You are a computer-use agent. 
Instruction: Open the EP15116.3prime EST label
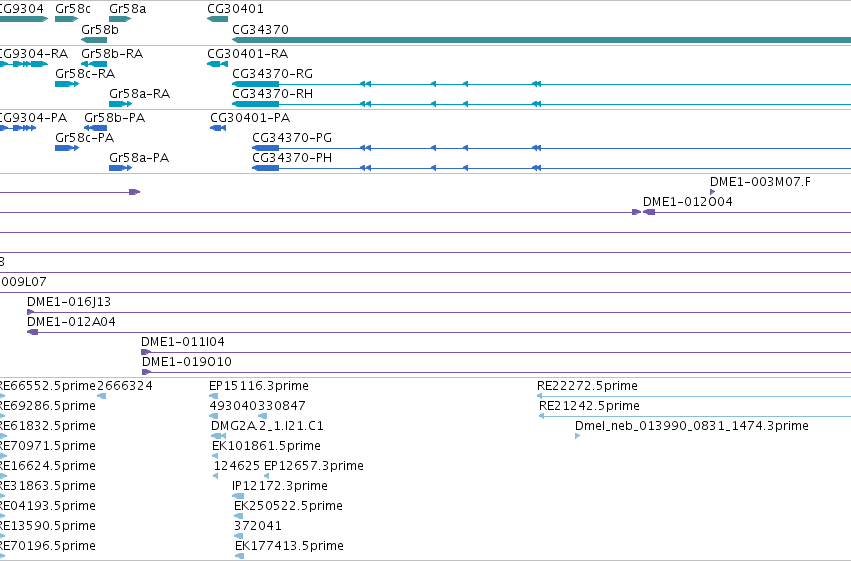(x=259, y=386)
